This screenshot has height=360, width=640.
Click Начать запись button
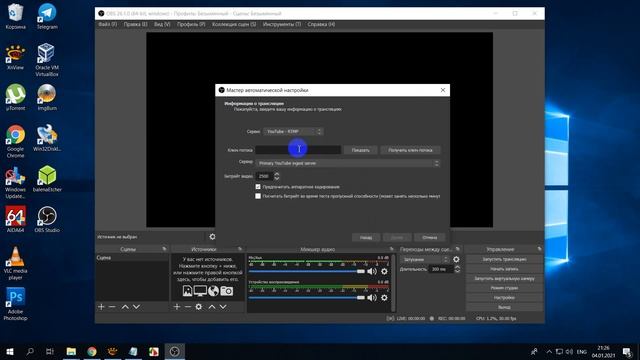(x=504, y=269)
